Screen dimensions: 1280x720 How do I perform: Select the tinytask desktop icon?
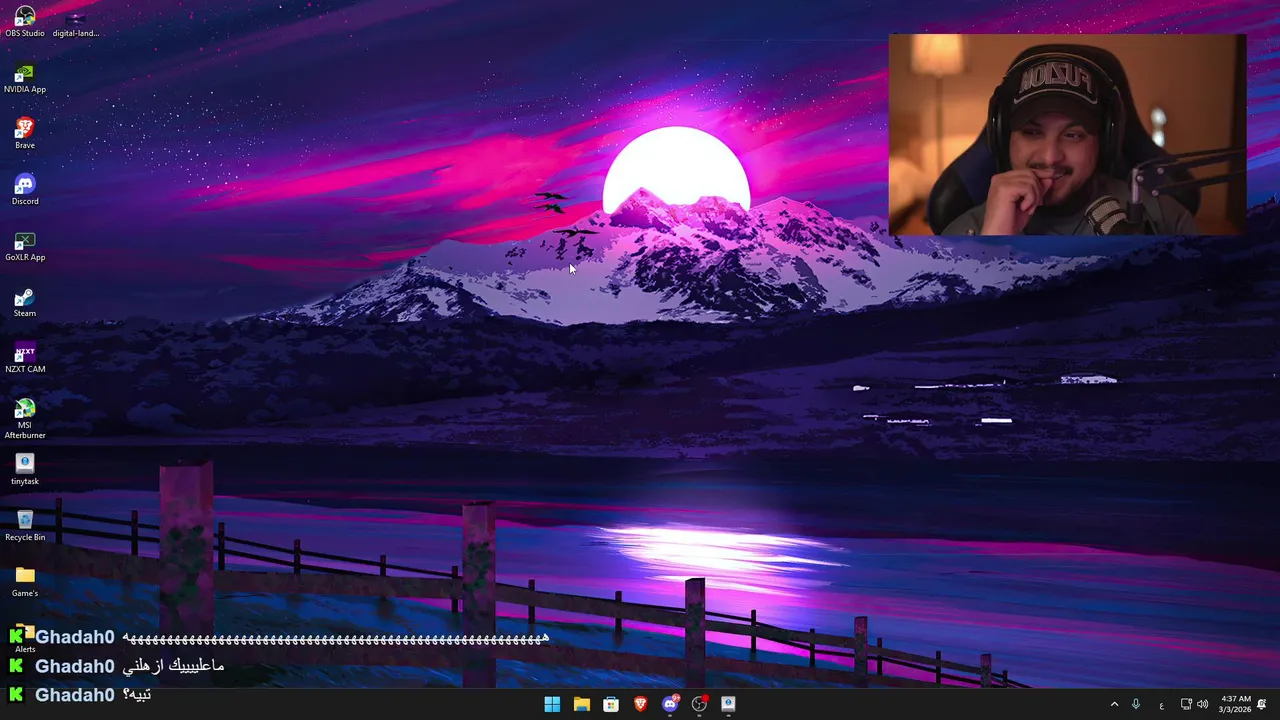[25, 470]
